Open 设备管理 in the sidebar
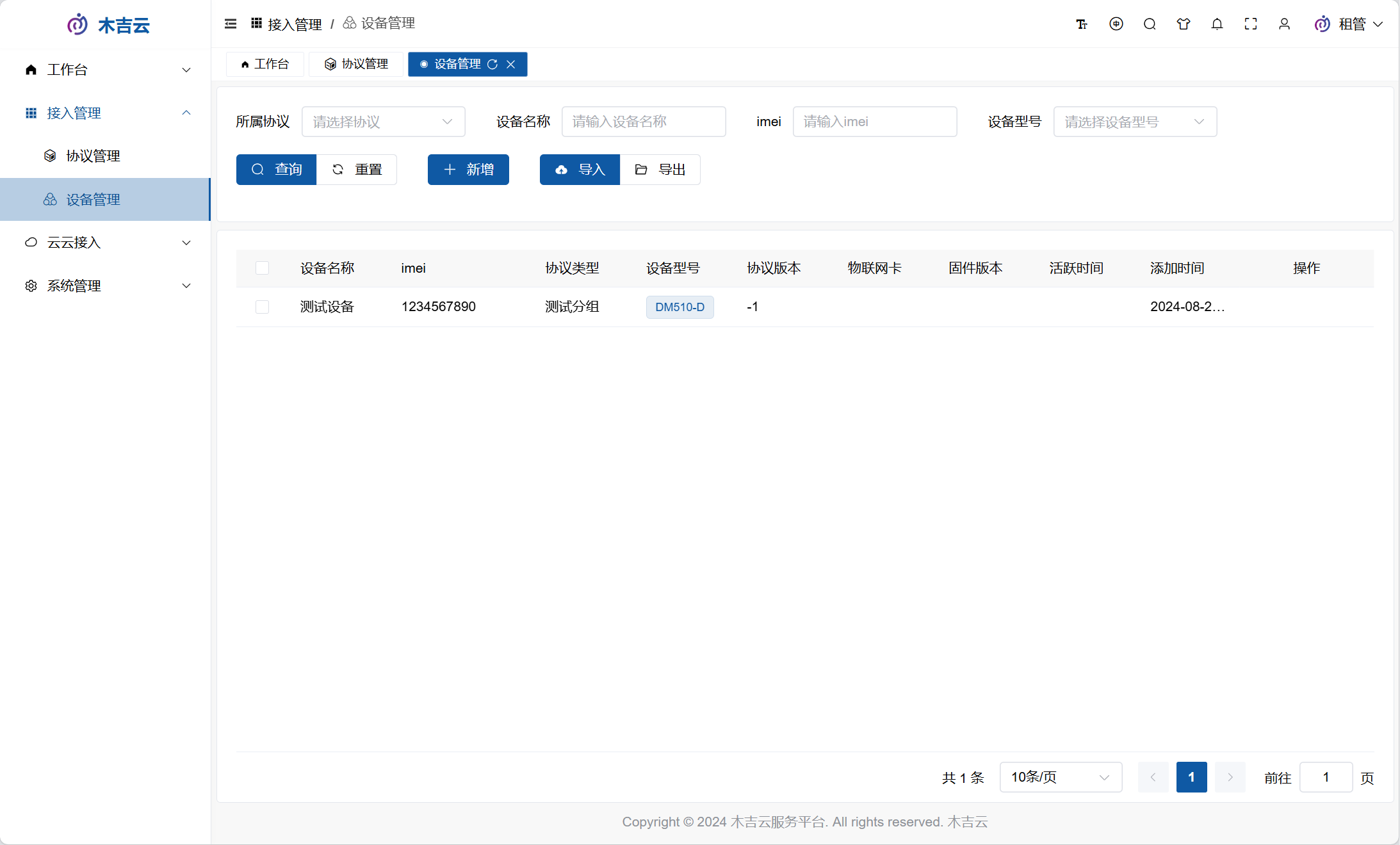 tap(105, 199)
